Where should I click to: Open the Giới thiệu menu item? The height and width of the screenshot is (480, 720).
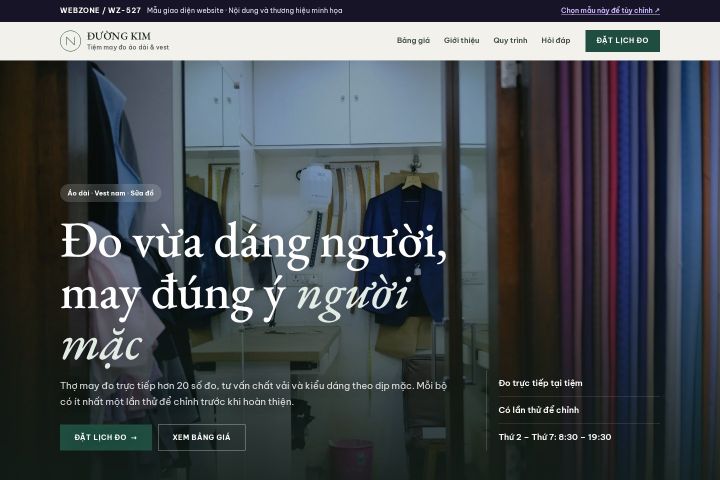click(461, 40)
